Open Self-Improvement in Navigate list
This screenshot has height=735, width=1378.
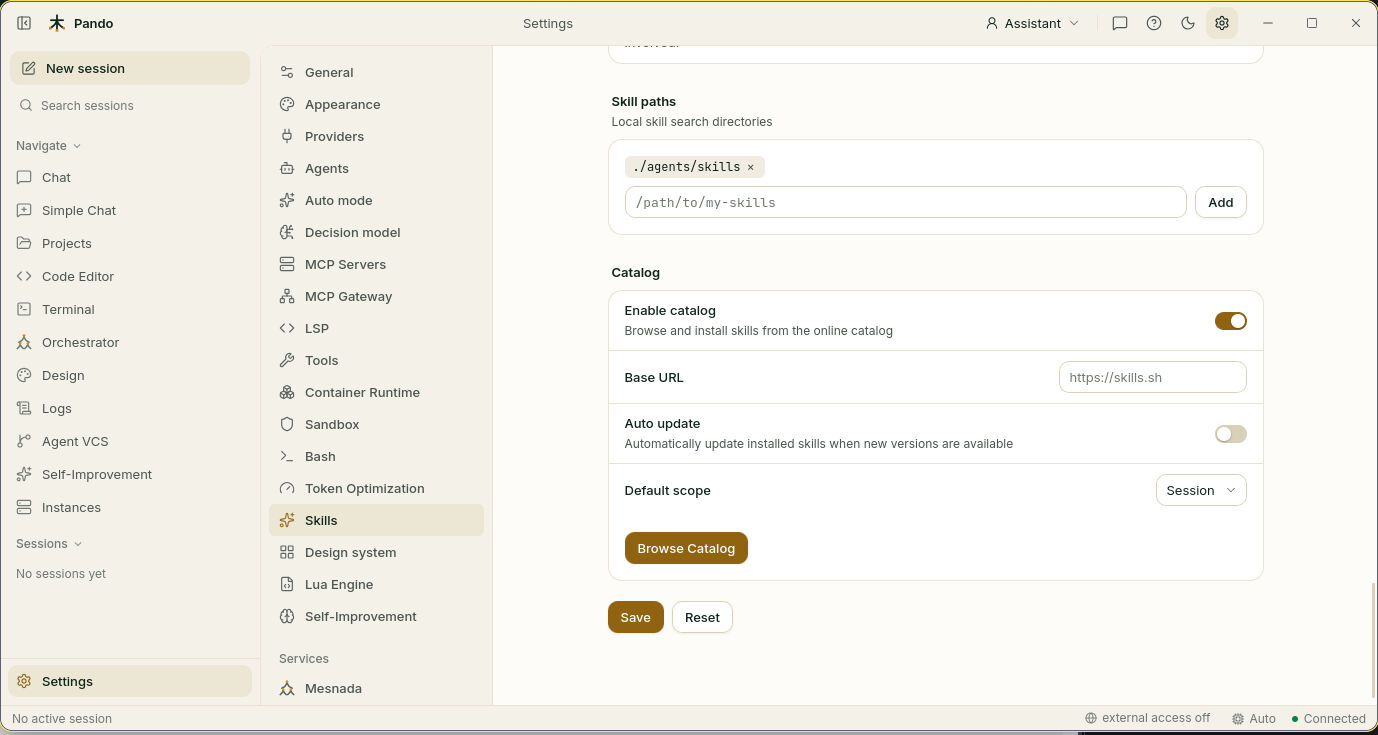130,474
